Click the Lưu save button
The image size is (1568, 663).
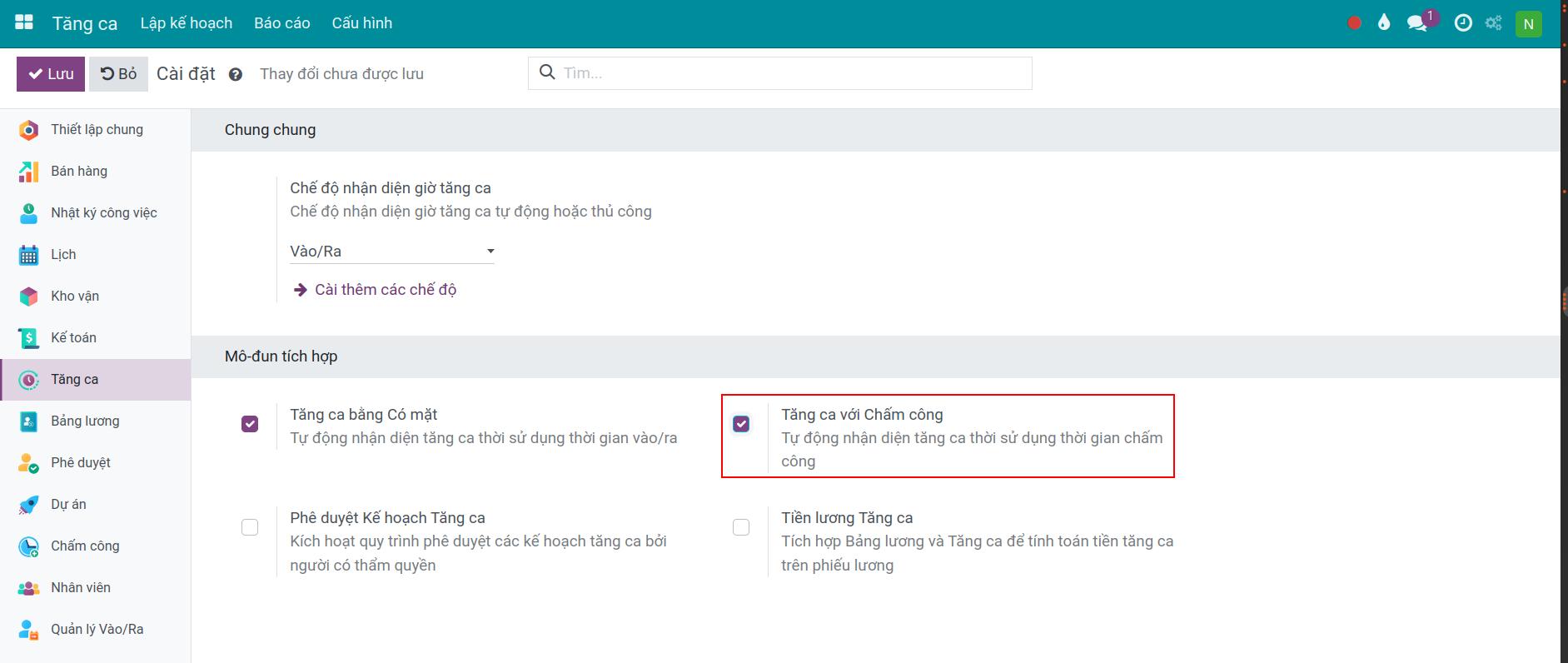click(x=51, y=74)
